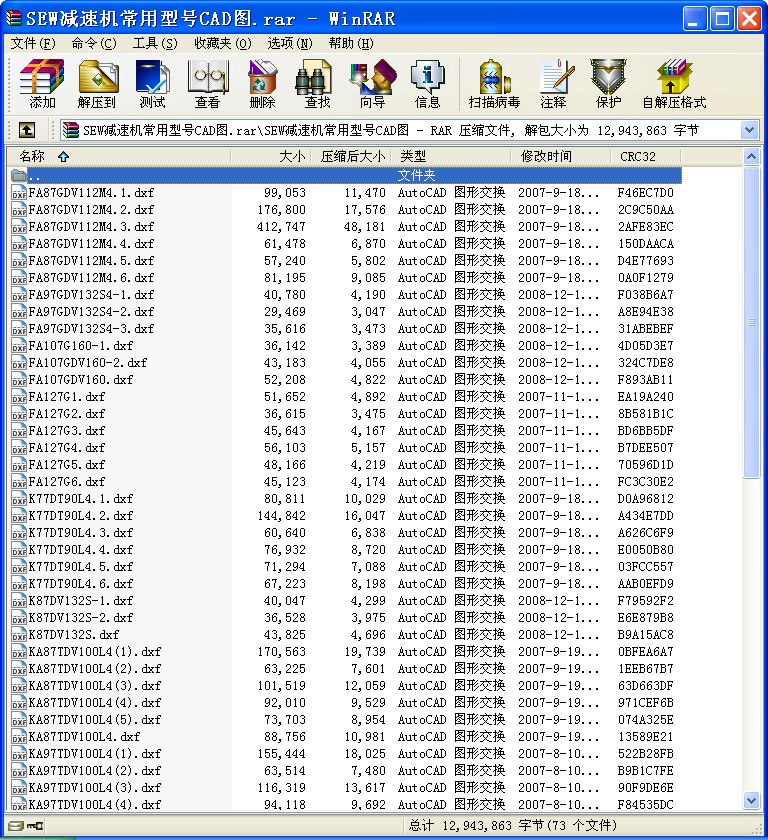Open the Tools (工具) menu
The height and width of the screenshot is (840, 768).
155,43
